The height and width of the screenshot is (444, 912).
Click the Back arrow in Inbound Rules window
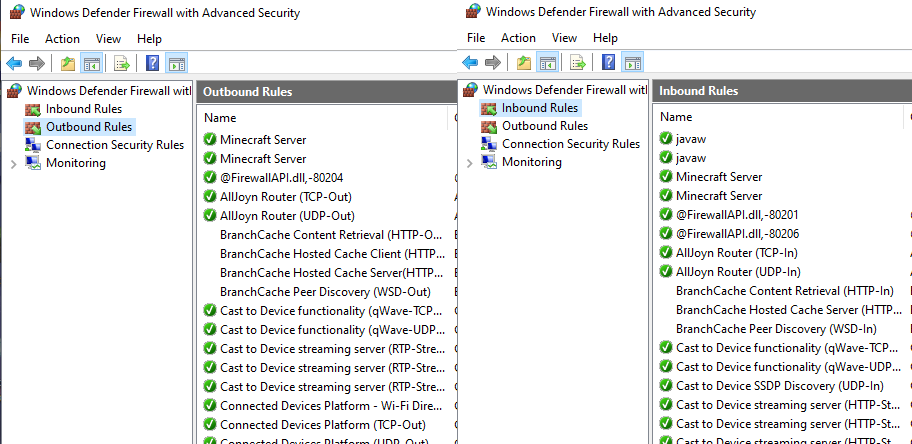coord(470,62)
